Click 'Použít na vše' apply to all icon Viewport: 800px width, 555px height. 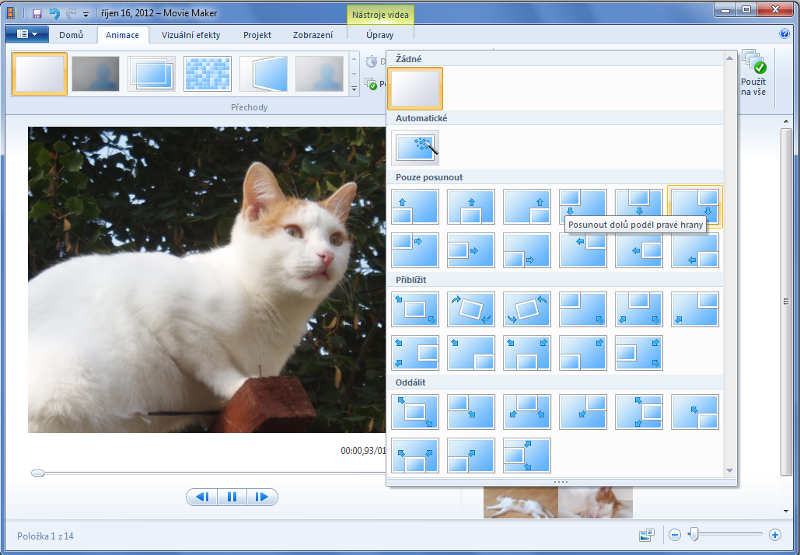753,74
